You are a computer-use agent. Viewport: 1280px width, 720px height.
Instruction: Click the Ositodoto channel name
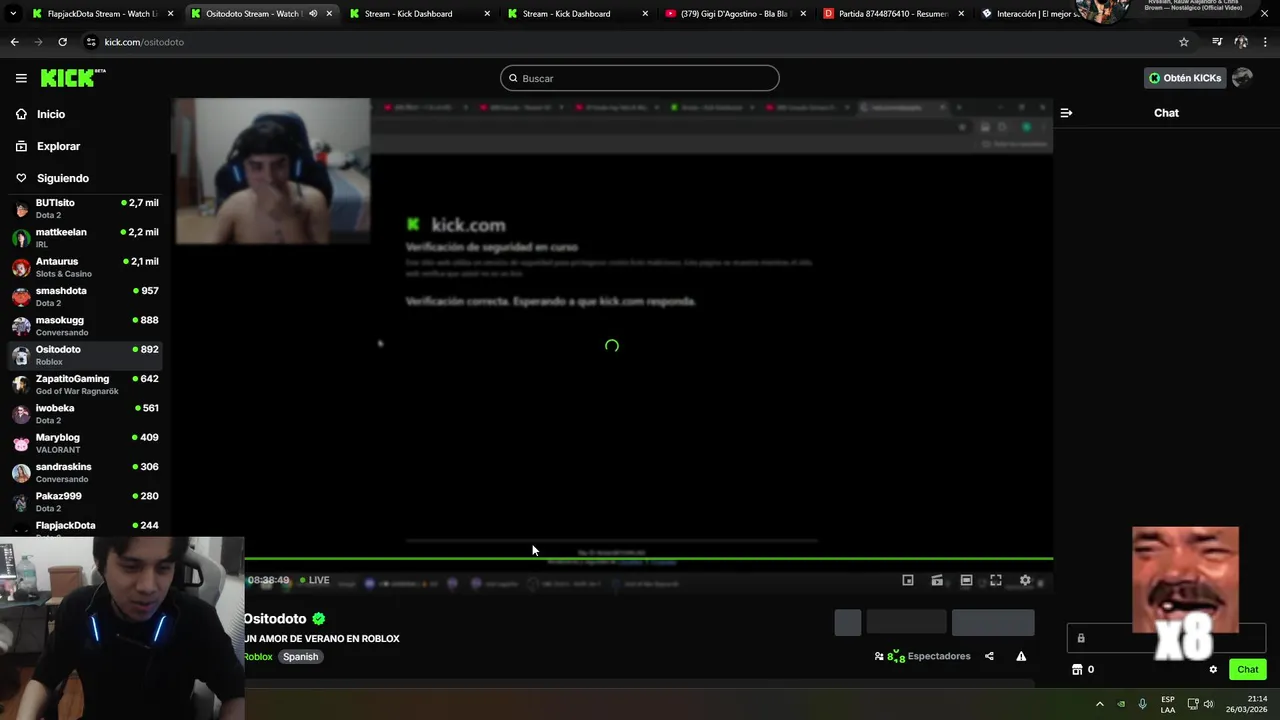pyautogui.click(x=275, y=618)
